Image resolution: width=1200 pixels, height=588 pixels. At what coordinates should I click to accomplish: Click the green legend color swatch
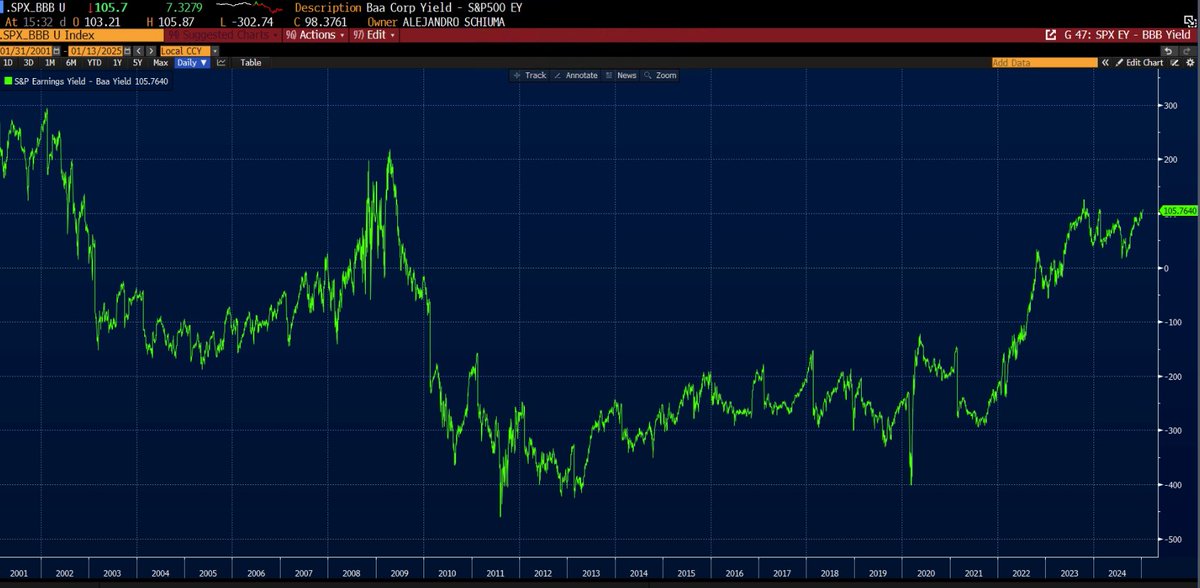[8, 81]
